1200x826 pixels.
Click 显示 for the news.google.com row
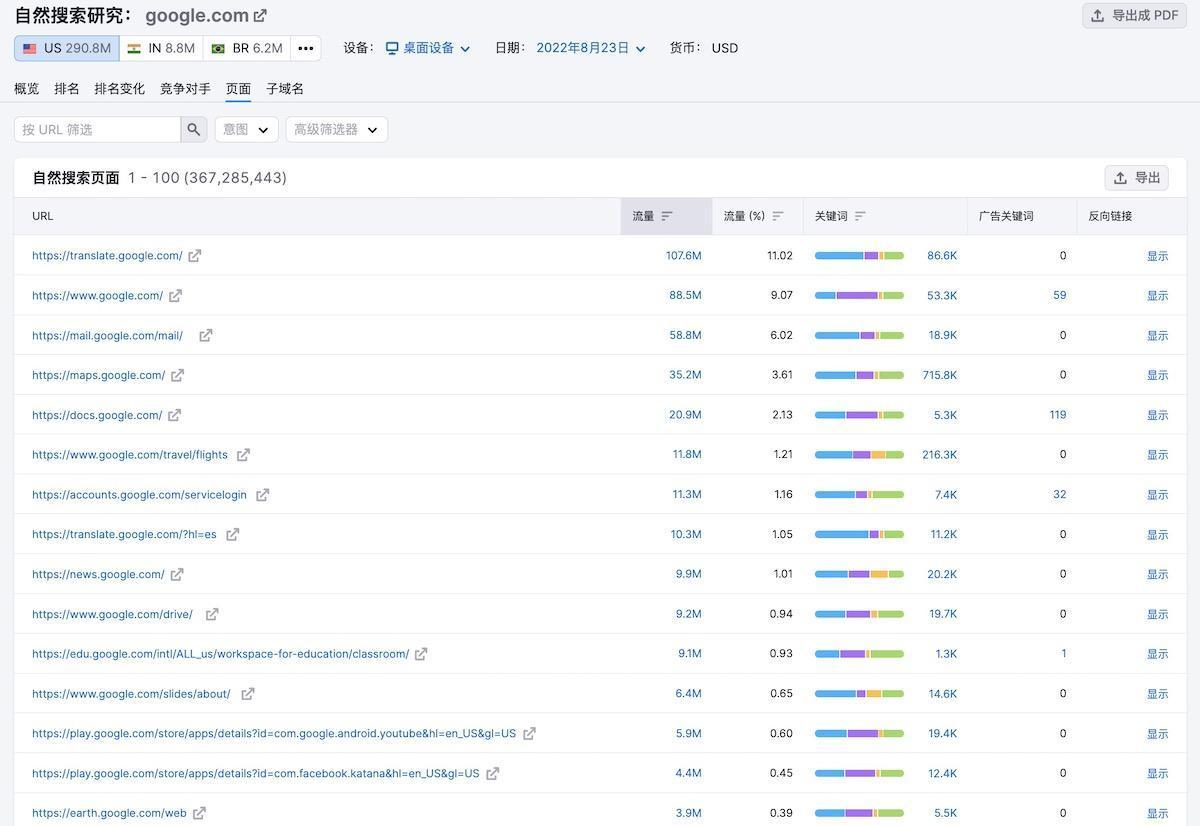coord(1157,575)
